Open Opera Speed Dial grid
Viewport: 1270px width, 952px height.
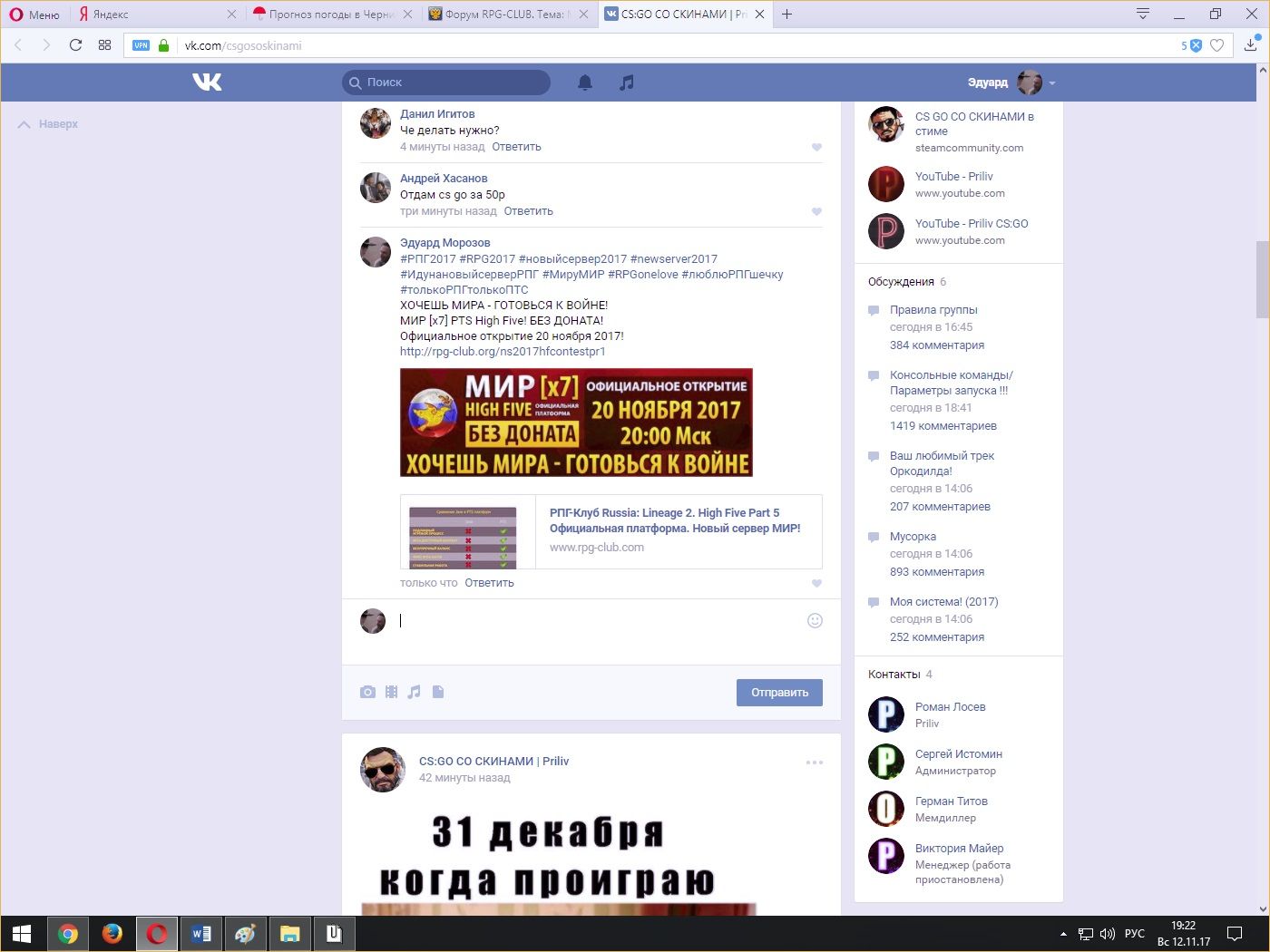pyautogui.click(x=104, y=45)
